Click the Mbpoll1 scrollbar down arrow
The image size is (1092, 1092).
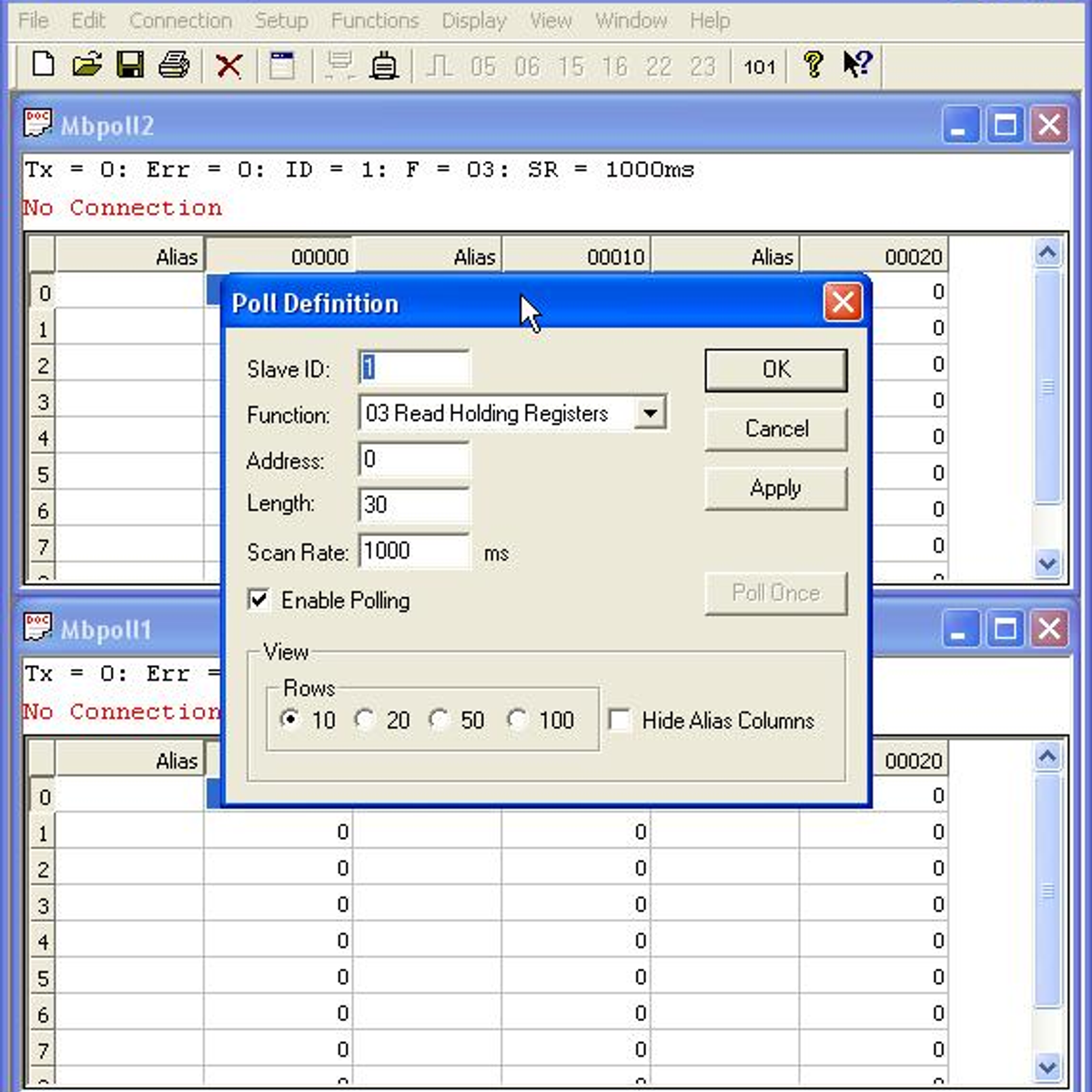point(1047,1067)
